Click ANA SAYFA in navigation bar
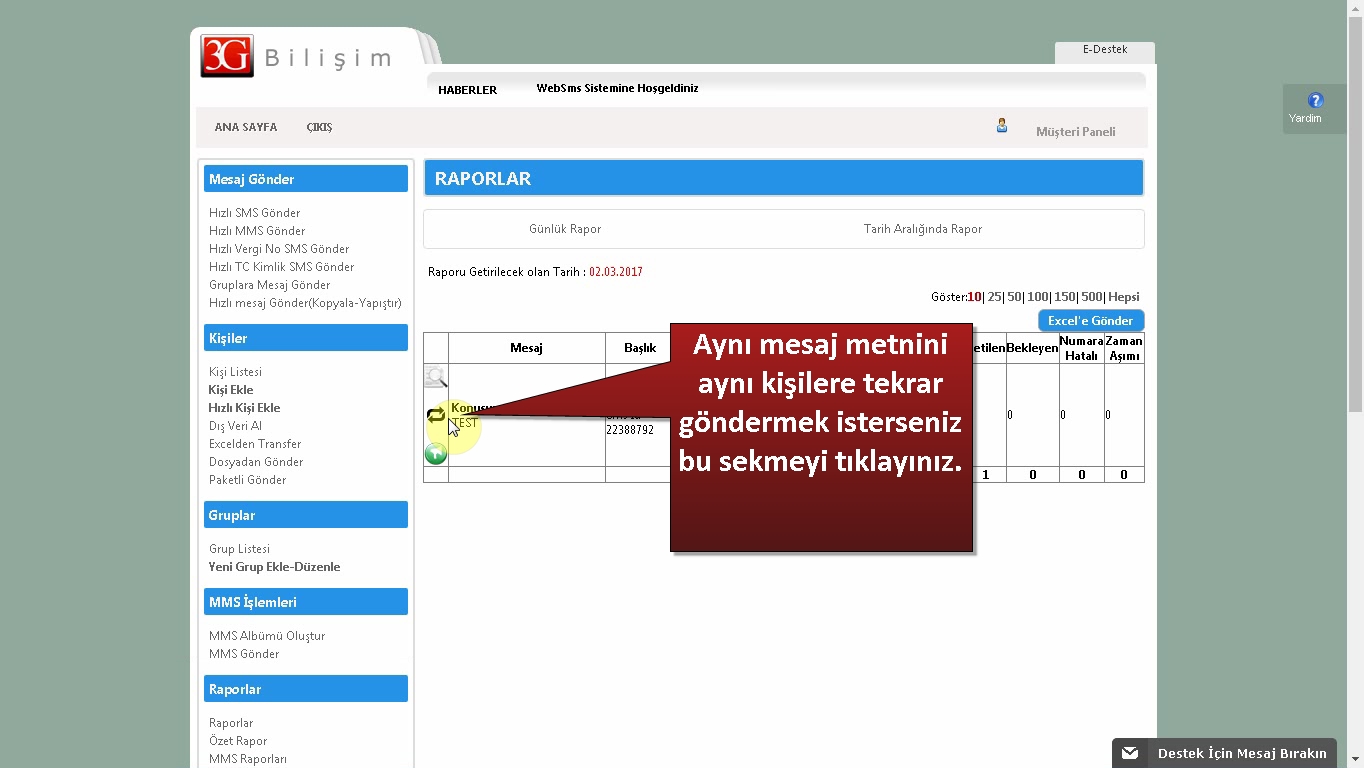 tap(245, 128)
